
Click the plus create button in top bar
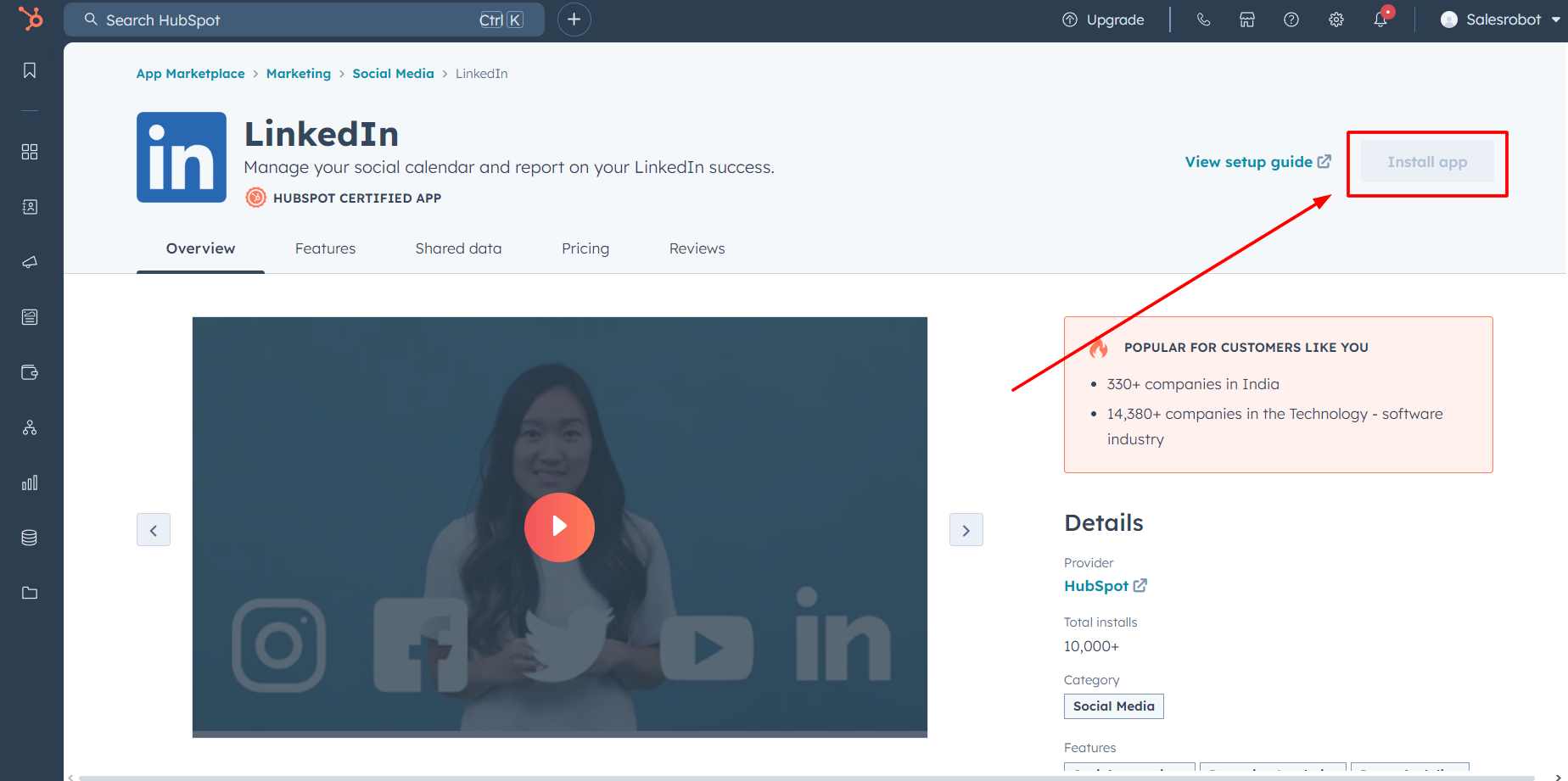[x=574, y=20]
